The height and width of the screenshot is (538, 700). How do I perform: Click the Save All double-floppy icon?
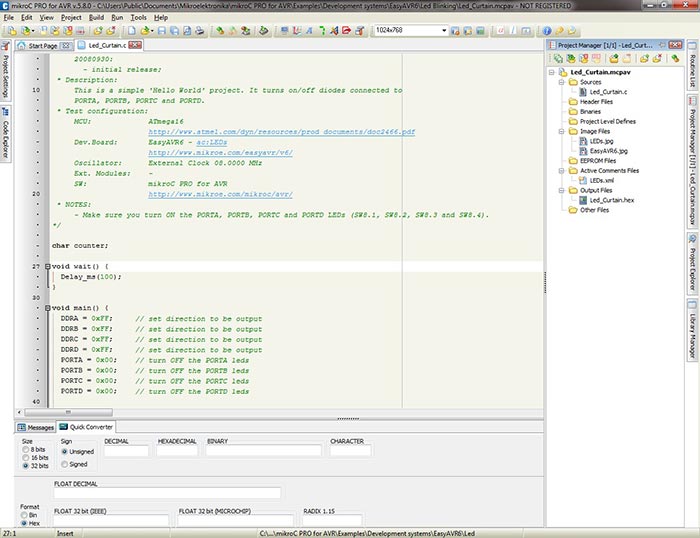(174, 31)
